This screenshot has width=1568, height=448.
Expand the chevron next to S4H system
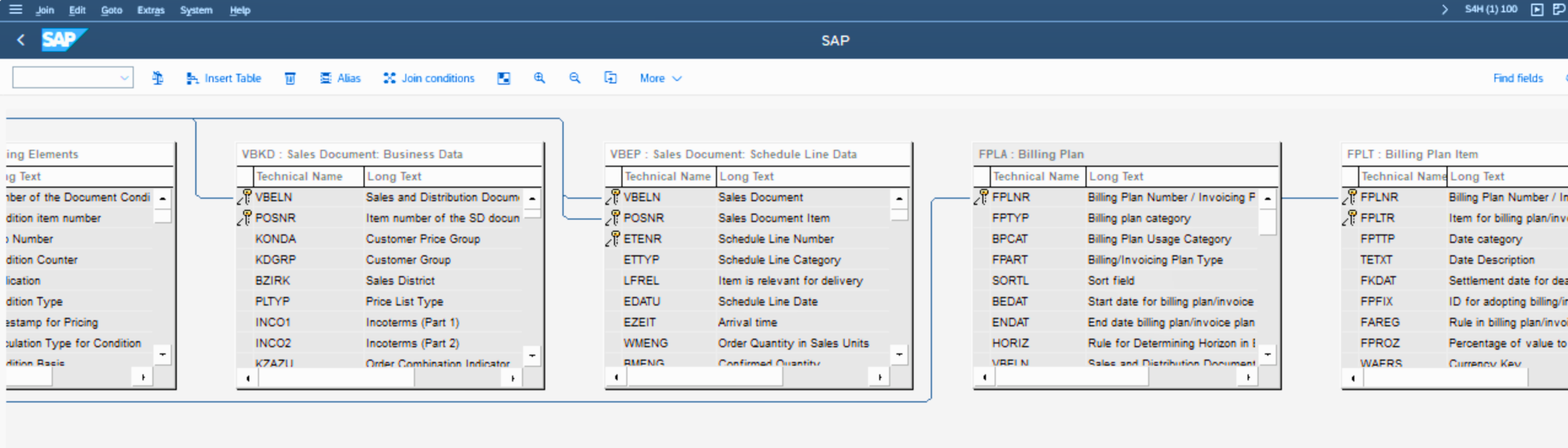click(x=1444, y=10)
